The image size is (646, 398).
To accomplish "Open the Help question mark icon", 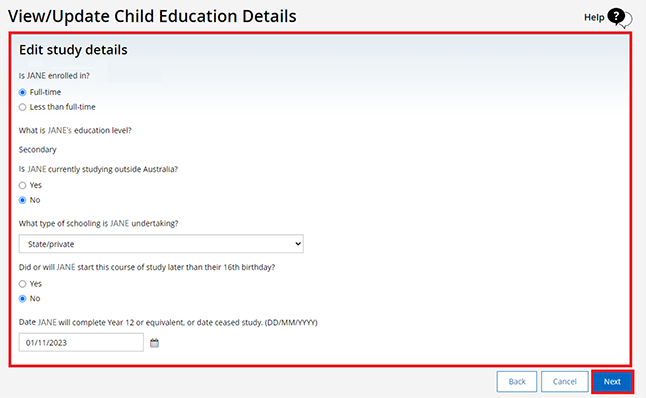I will click(x=619, y=18).
